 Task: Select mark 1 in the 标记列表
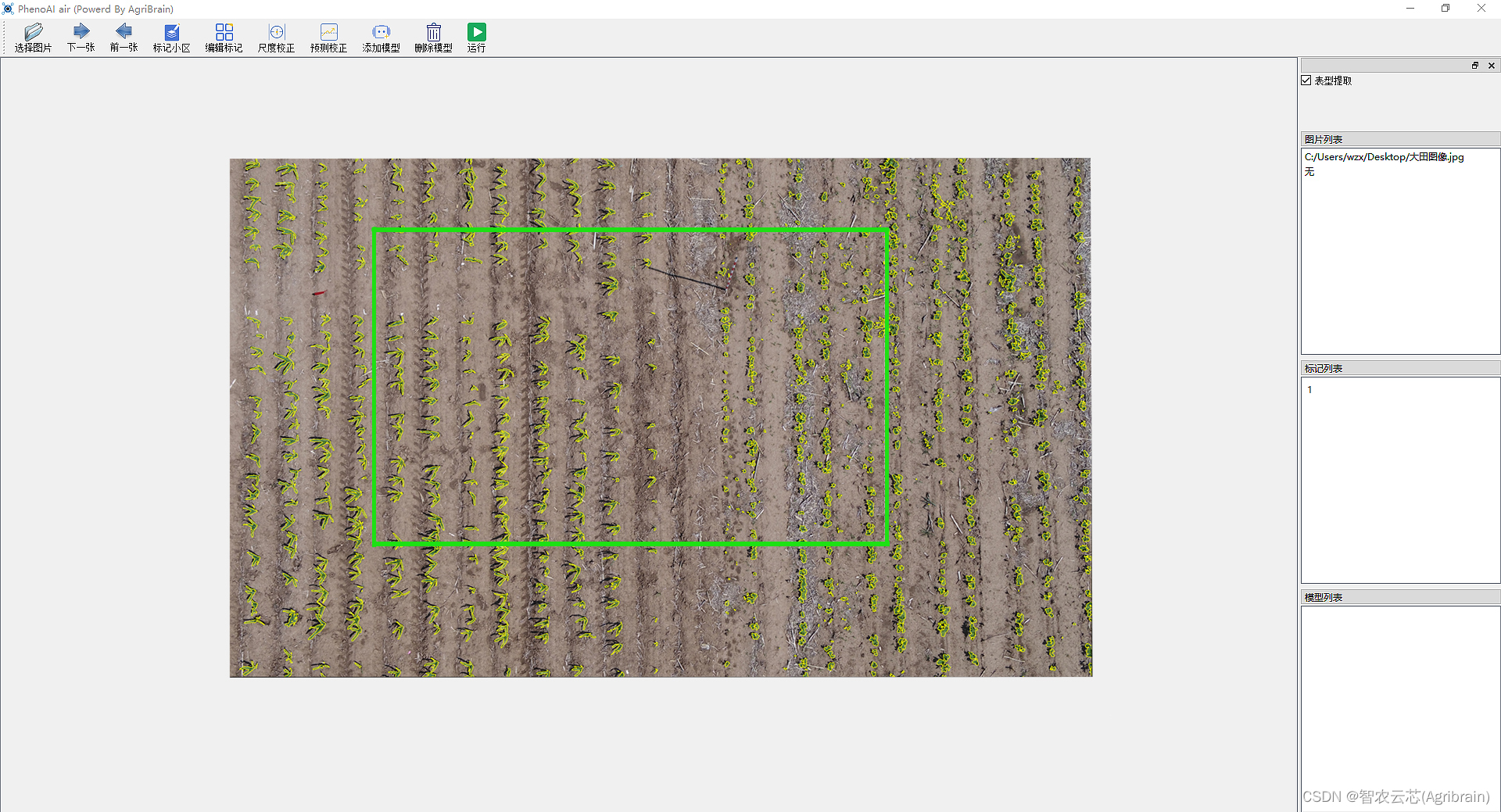pos(1310,389)
